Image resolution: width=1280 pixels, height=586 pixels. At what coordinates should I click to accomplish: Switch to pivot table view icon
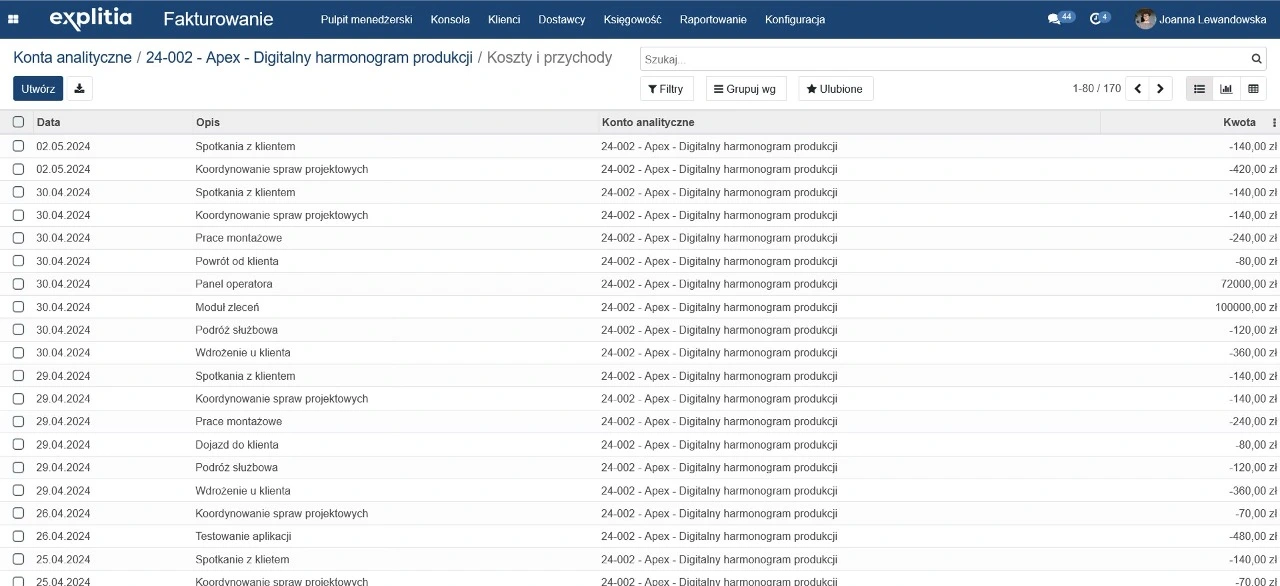(1253, 89)
